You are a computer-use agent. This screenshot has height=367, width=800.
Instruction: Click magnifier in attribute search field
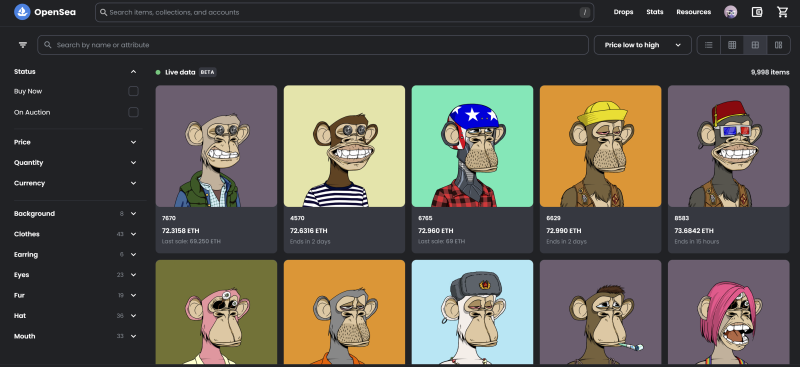point(48,45)
